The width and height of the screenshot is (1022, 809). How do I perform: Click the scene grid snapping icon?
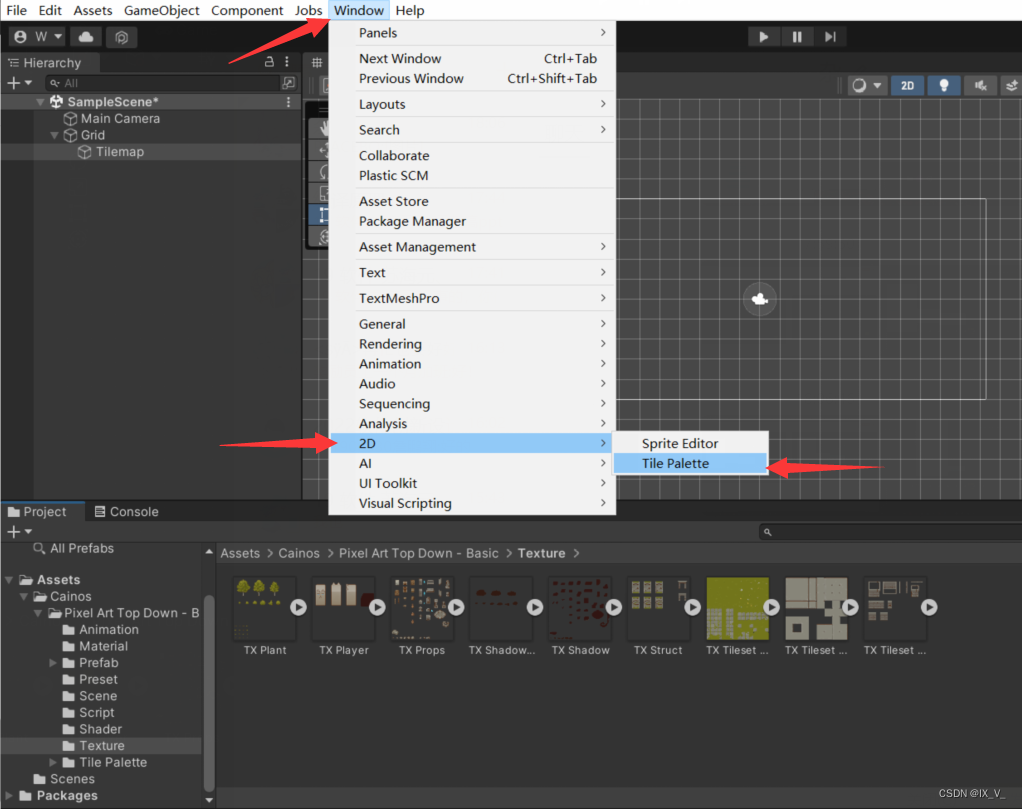(317, 63)
